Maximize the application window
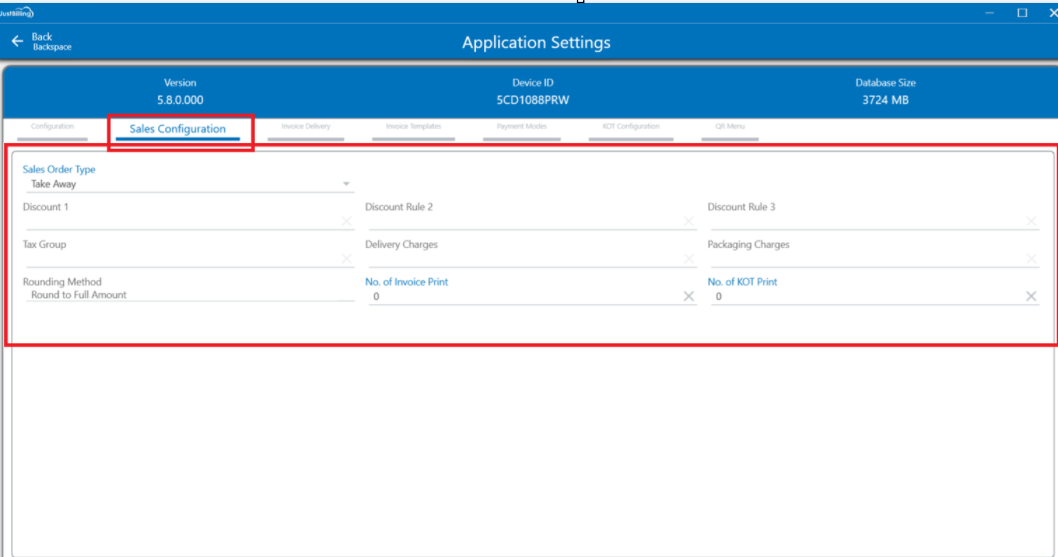The image size is (1058, 557). (1022, 13)
